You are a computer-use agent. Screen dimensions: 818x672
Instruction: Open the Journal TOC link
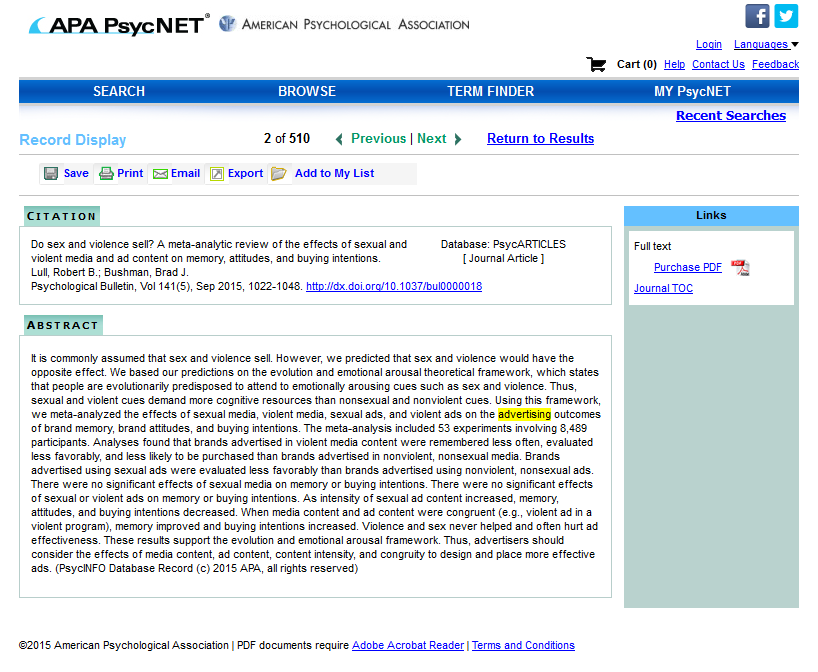[663, 289]
